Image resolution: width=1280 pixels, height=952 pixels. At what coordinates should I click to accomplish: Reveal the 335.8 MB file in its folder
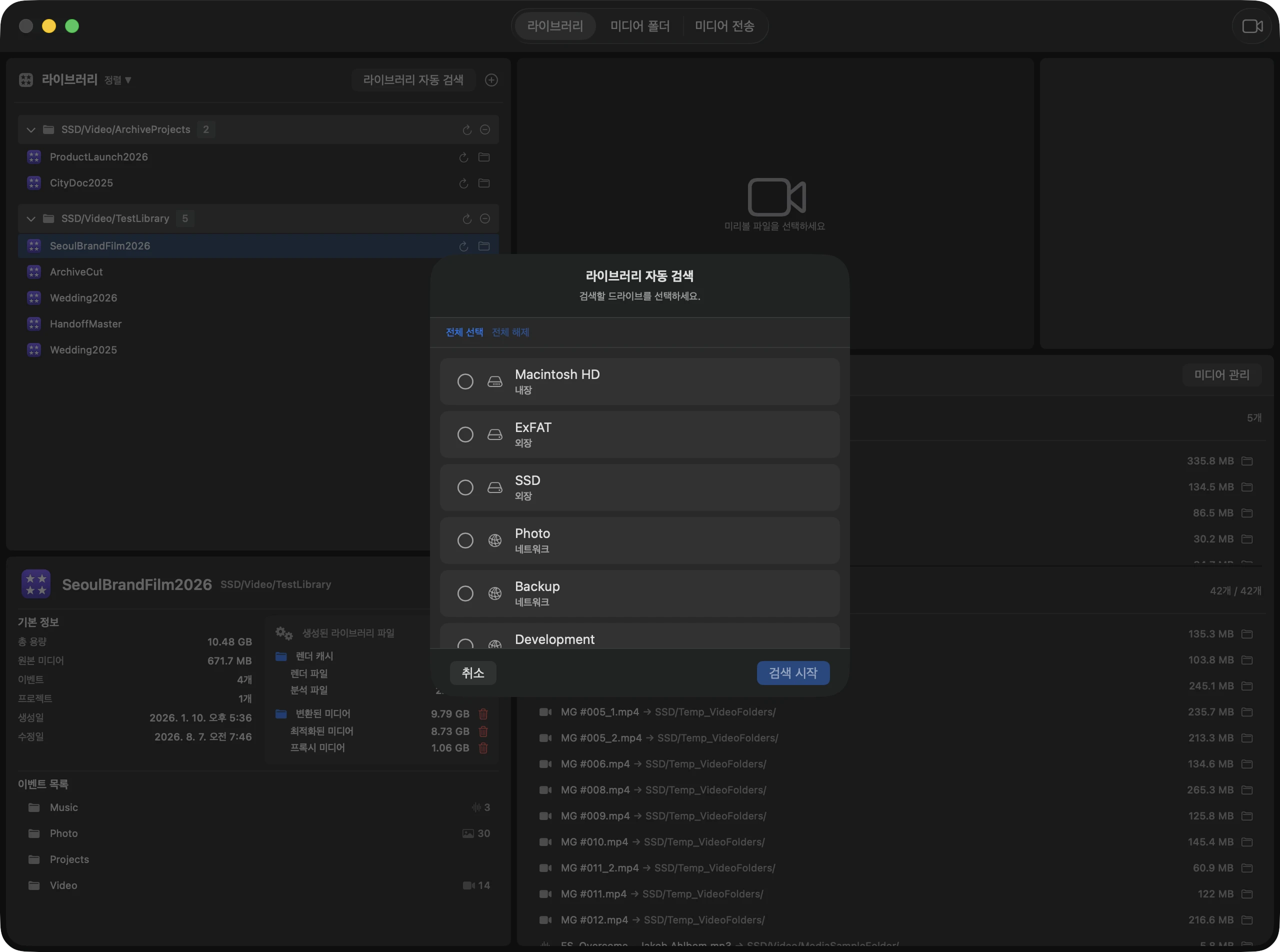1247,461
